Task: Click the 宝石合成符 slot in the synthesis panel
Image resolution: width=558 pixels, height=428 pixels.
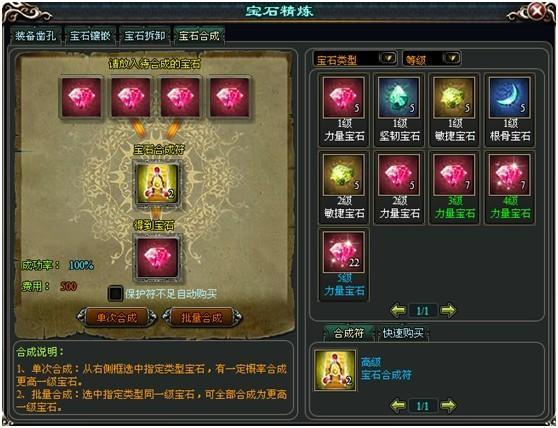Action: click(x=157, y=183)
